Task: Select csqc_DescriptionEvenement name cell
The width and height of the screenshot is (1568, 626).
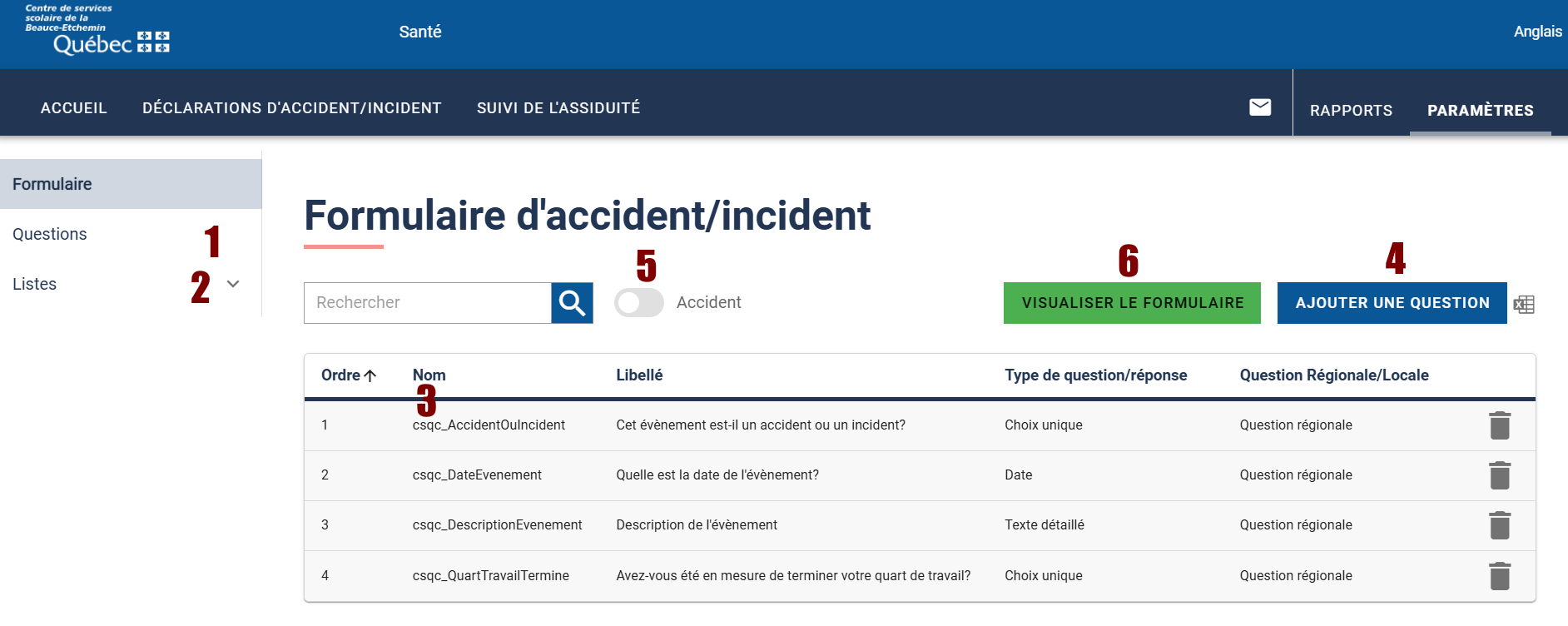Action: point(498,525)
